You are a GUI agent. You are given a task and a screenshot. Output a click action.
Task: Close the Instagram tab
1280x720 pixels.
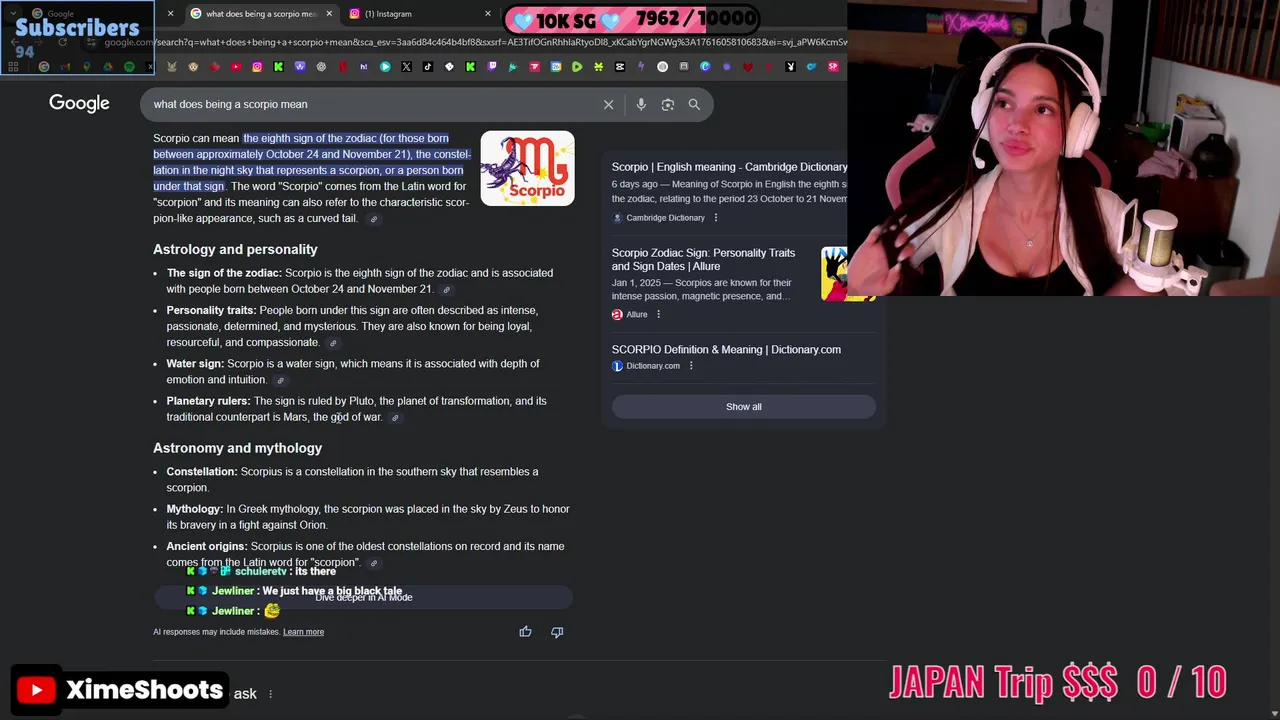pos(488,14)
